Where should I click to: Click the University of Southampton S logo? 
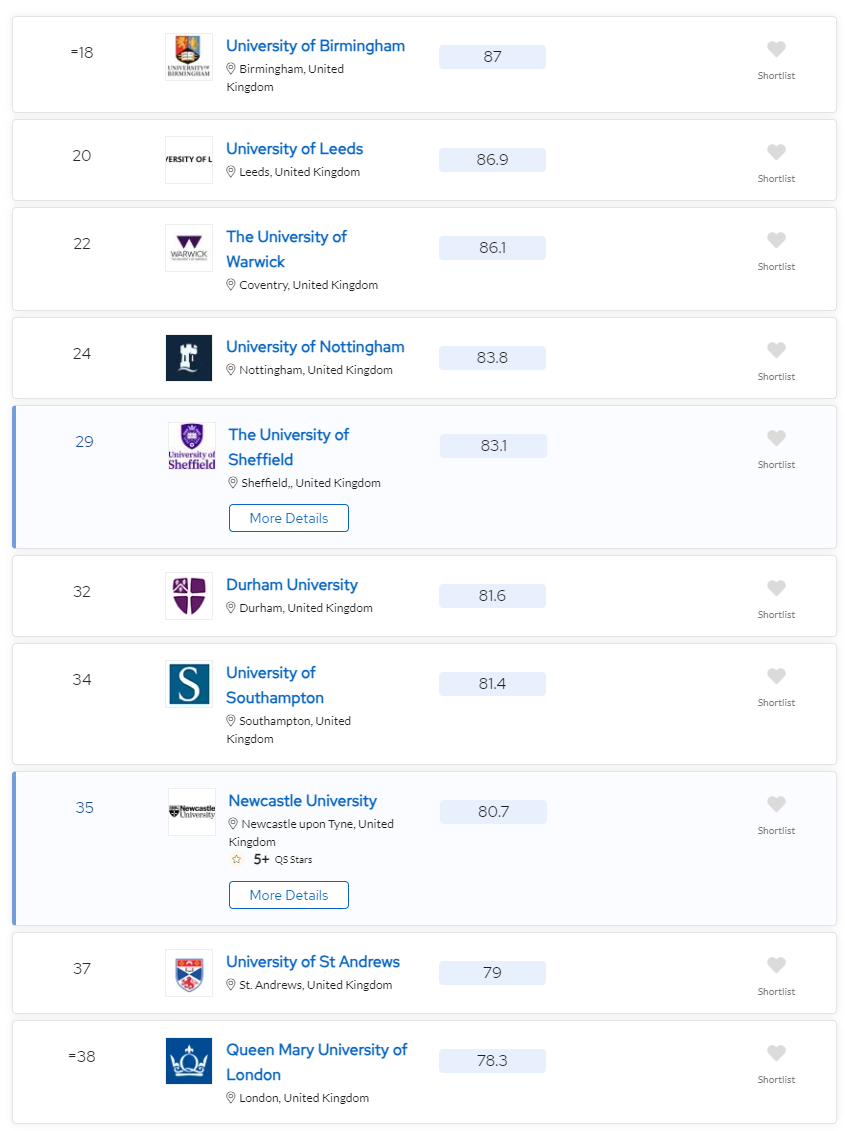189,684
